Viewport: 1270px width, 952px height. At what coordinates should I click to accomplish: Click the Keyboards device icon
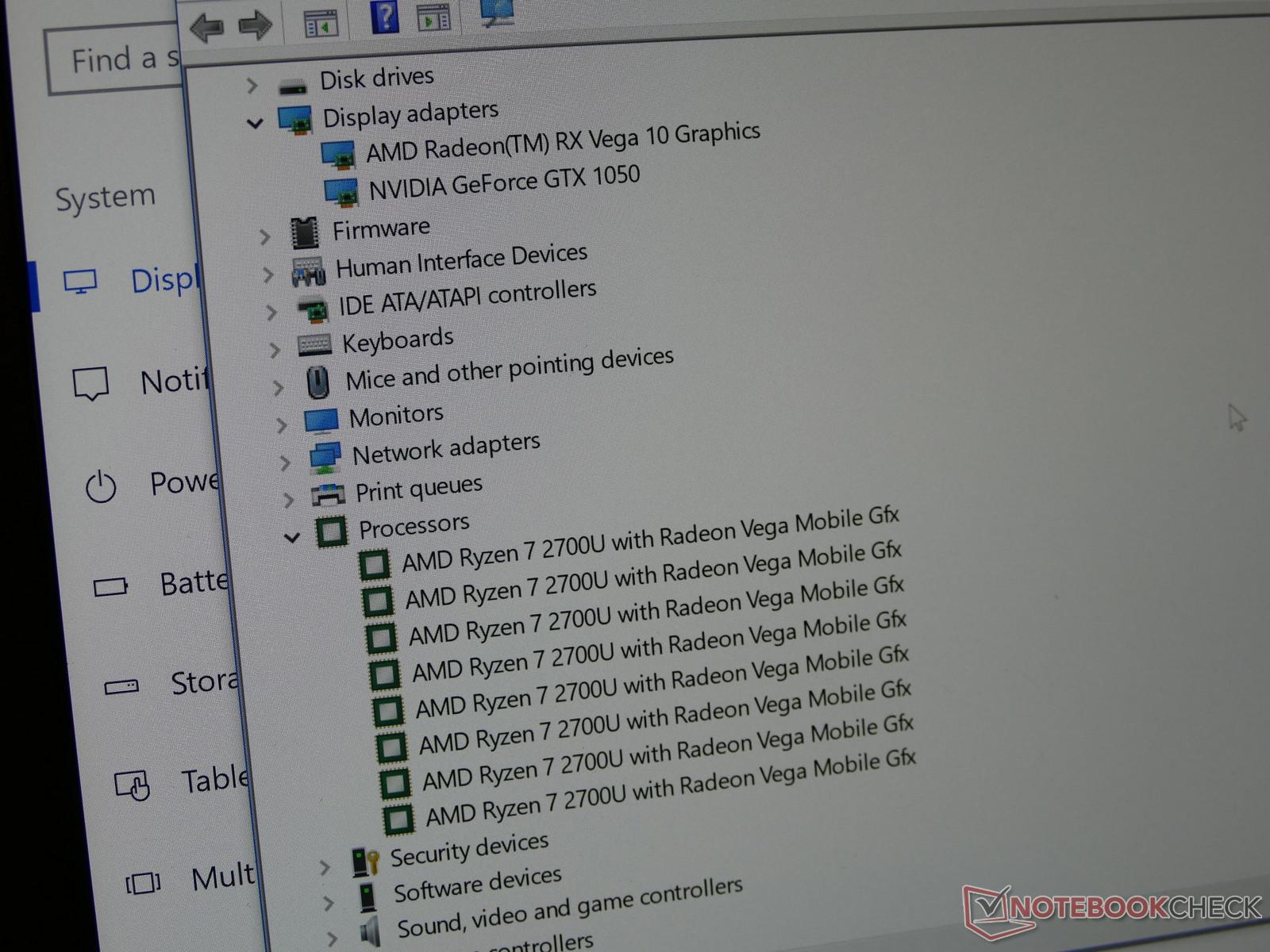click(x=314, y=345)
